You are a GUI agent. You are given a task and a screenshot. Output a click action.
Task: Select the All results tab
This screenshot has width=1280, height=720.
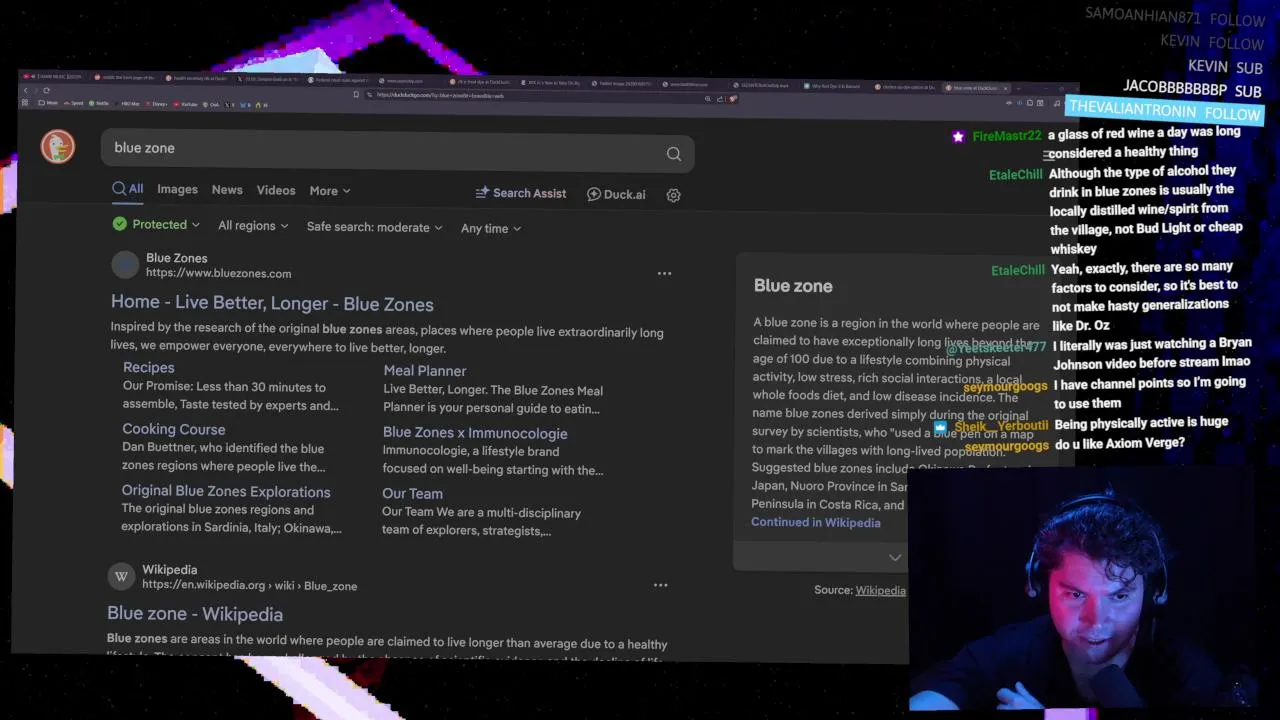click(x=128, y=188)
